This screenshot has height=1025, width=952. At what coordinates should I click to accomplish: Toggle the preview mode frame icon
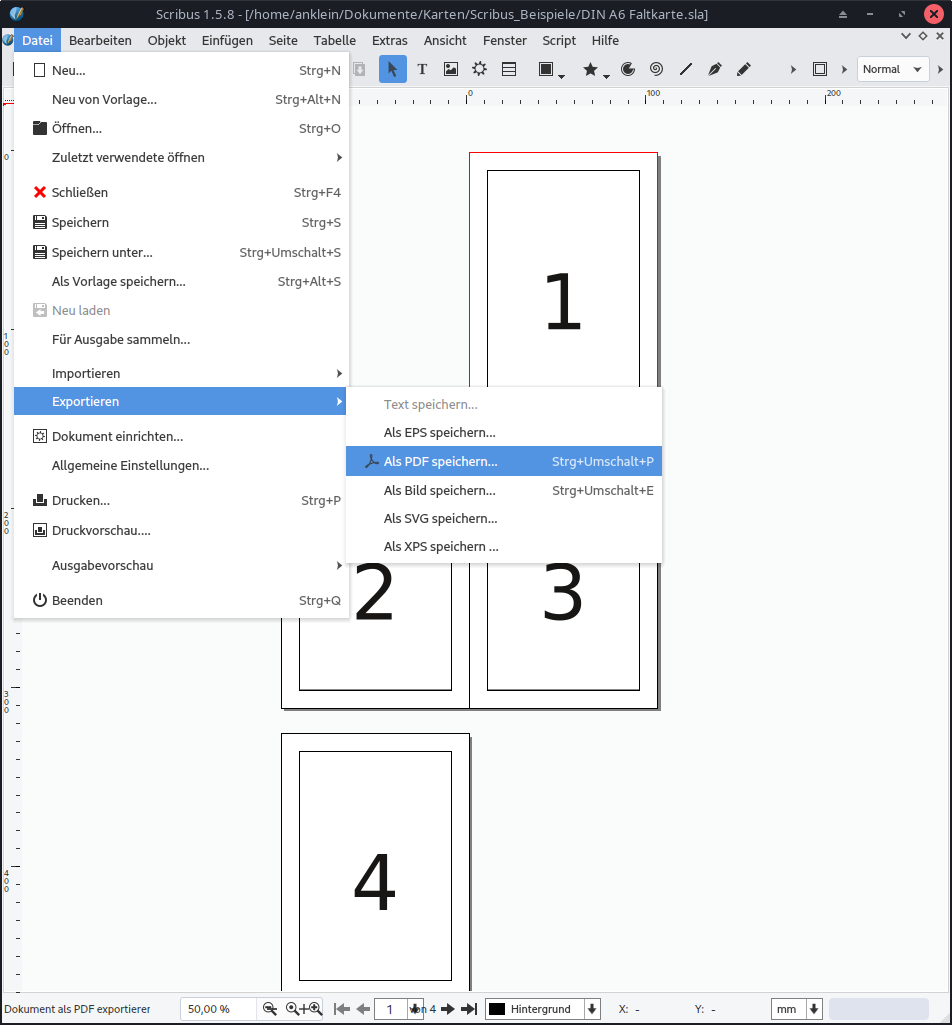click(820, 69)
